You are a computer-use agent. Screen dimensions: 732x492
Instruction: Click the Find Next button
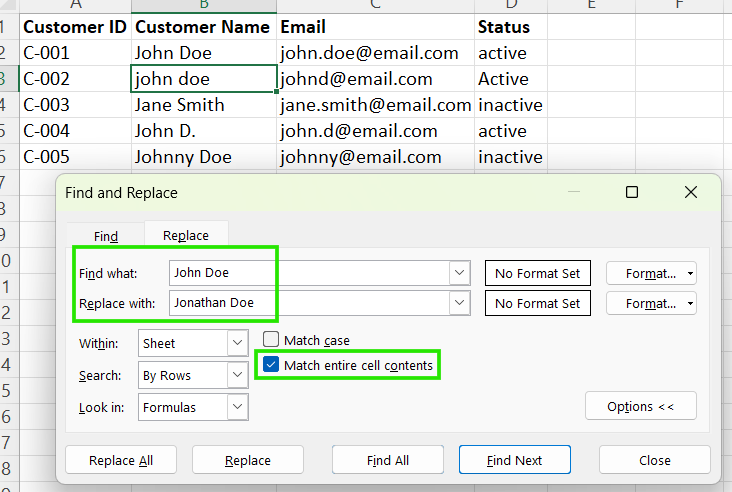514,460
